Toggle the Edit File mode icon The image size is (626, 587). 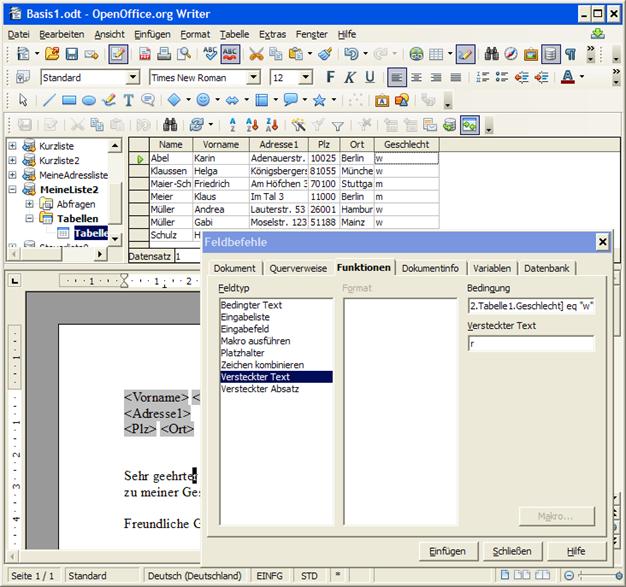[x=117, y=54]
